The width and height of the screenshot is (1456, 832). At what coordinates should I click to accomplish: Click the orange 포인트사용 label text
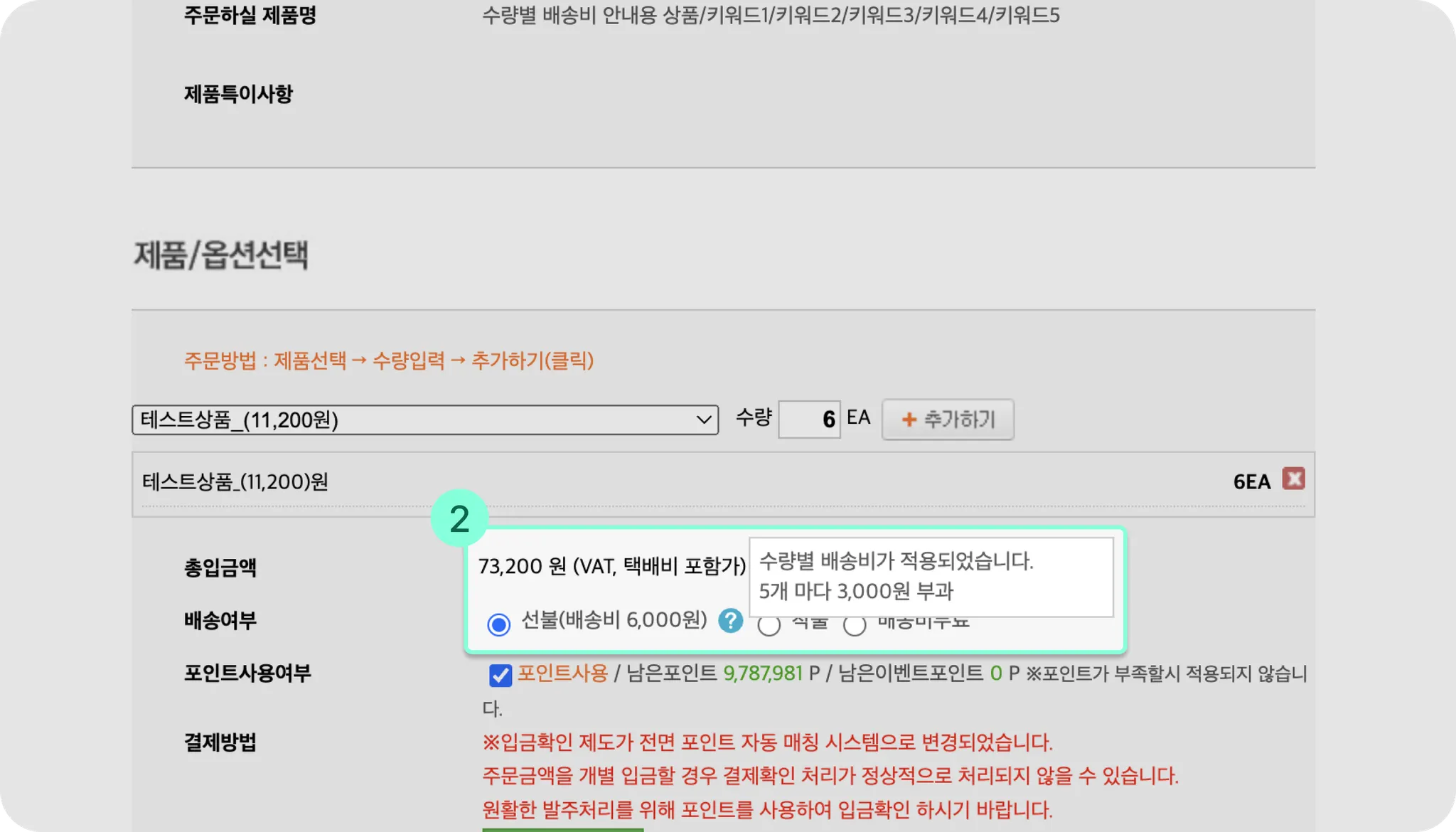coord(562,673)
